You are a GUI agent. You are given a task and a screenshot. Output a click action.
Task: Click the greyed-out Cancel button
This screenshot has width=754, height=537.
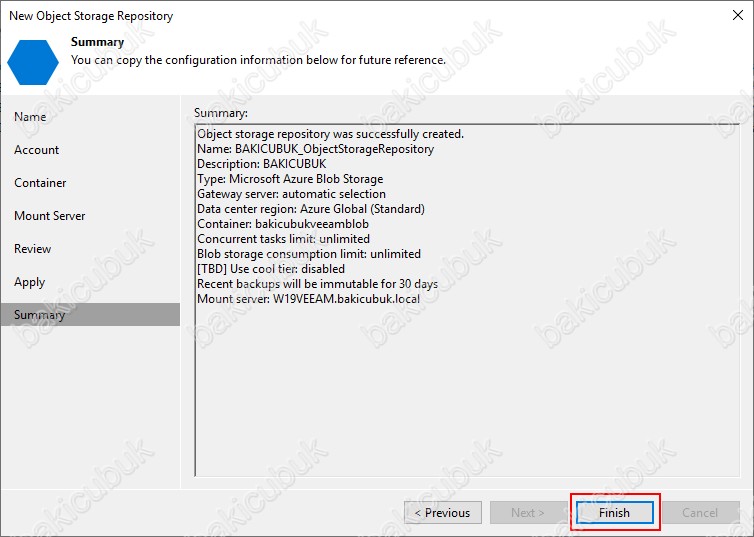point(700,512)
